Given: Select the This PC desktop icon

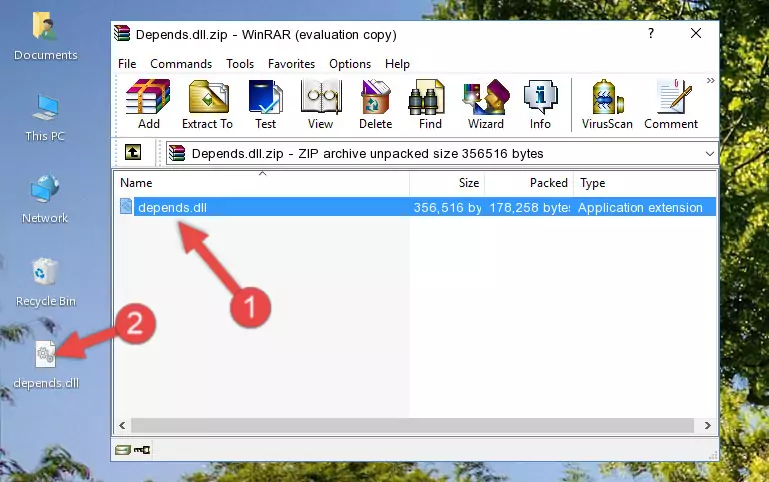Looking at the screenshot, I should (x=45, y=118).
